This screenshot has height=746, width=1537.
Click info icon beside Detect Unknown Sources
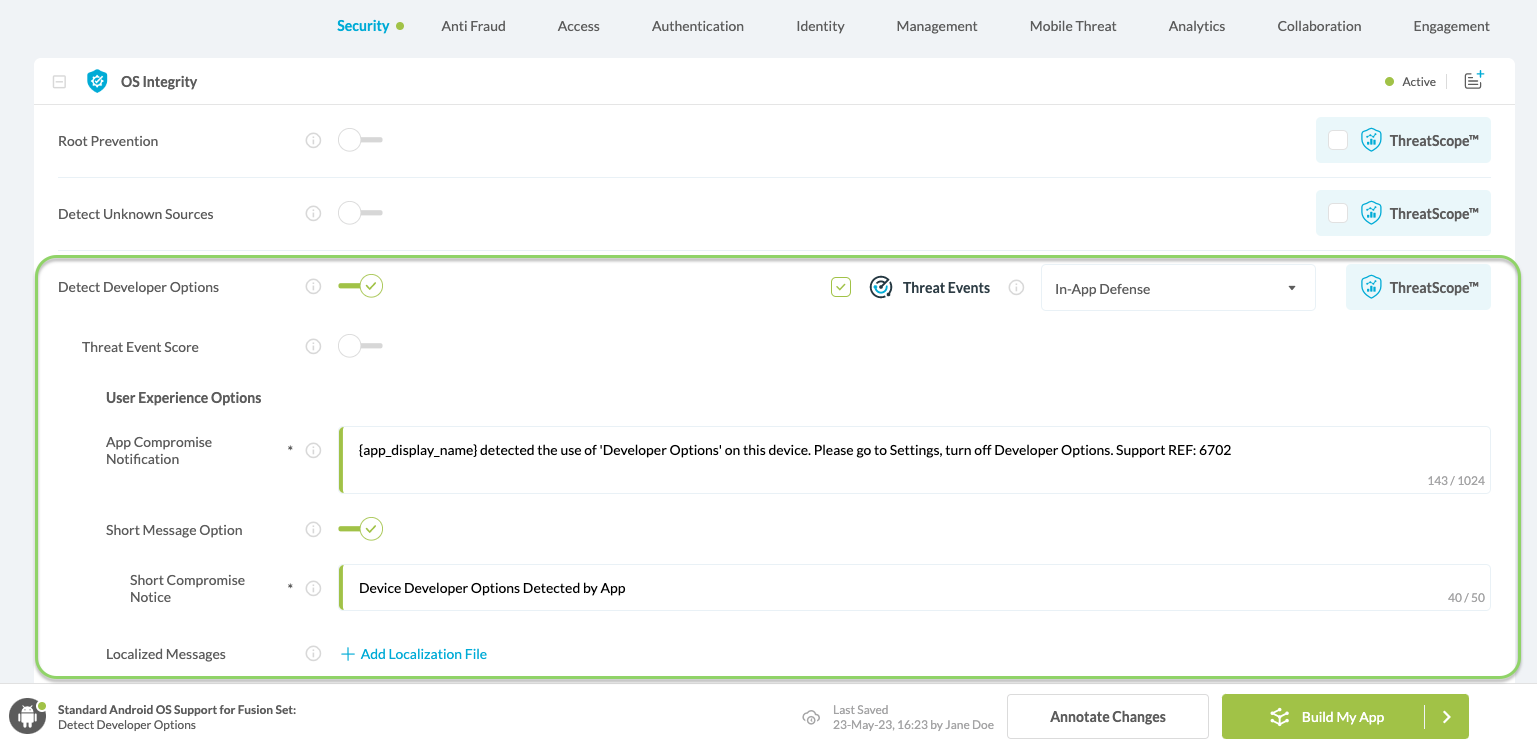tap(313, 214)
